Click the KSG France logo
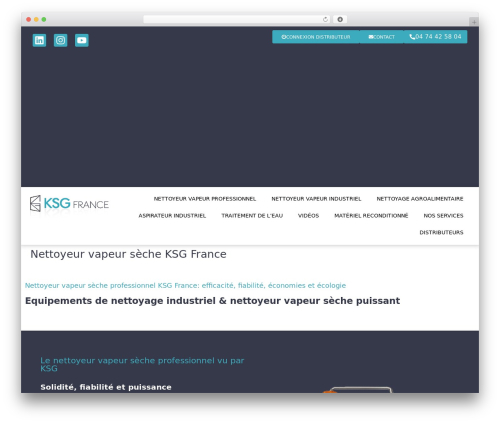The image size is (500, 423). (69, 203)
